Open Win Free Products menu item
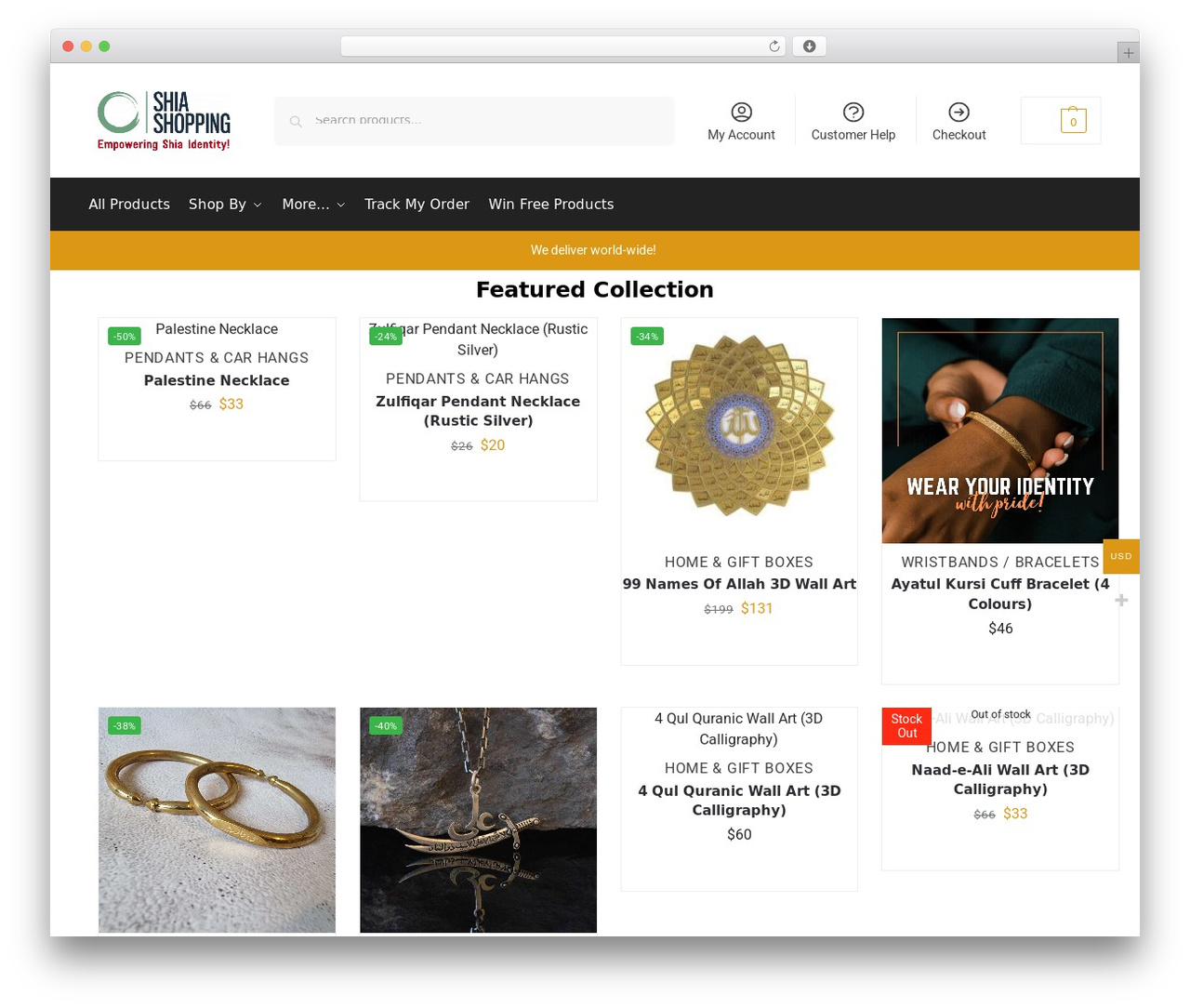Image resolution: width=1190 pixels, height=1008 pixels. click(x=551, y=205)
